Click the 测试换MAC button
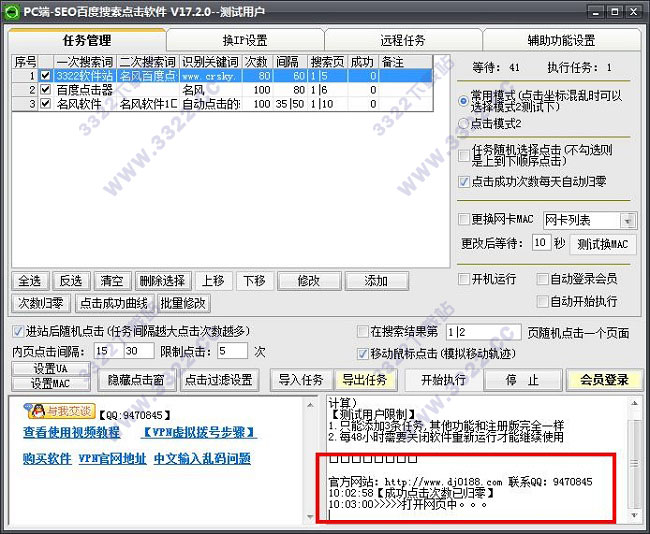The image size is (650, 534). click(603, 245)
